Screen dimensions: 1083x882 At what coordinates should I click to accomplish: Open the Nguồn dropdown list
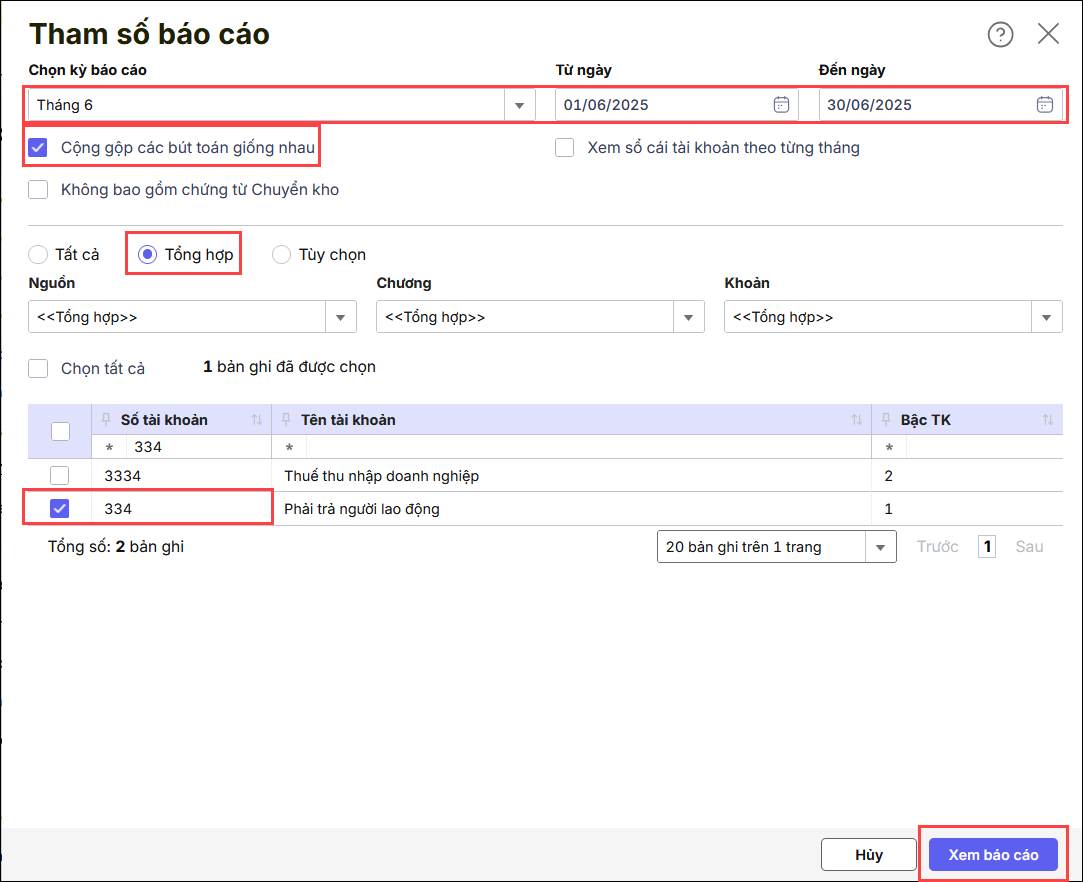click(341, 317)
